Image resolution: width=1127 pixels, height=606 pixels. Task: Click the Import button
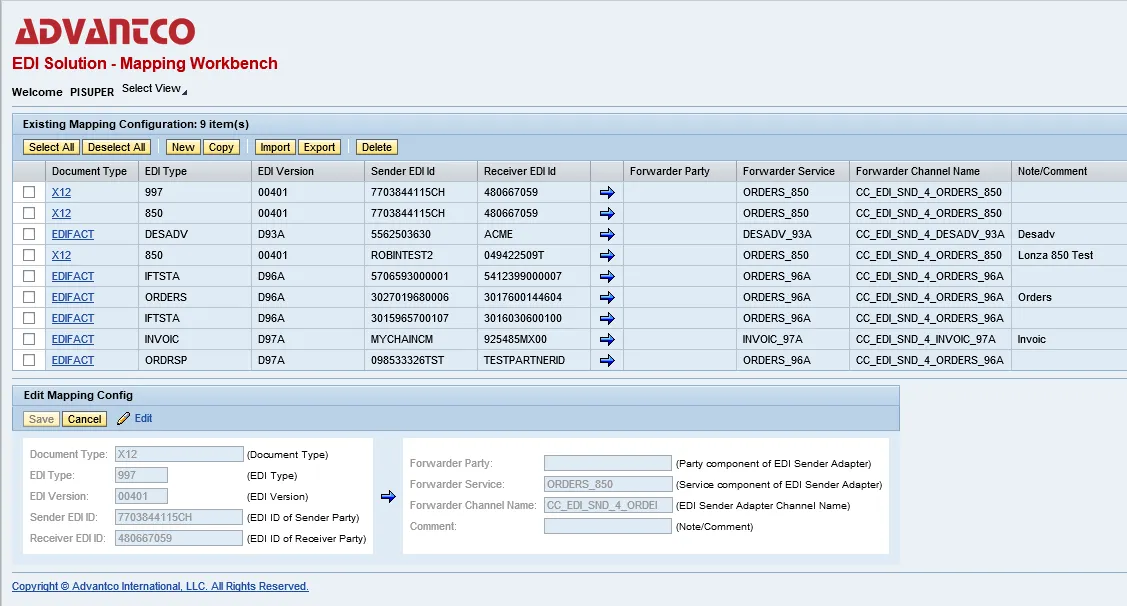click(274, 147)
